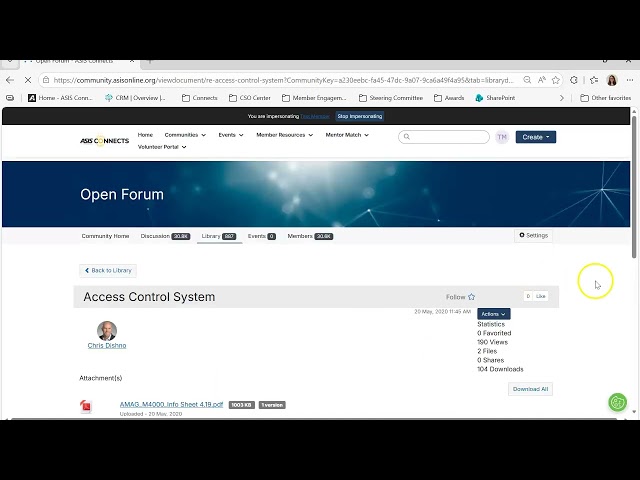
Task: Open the Chris Dishno profile link
Action: click(x=107, y=345)
